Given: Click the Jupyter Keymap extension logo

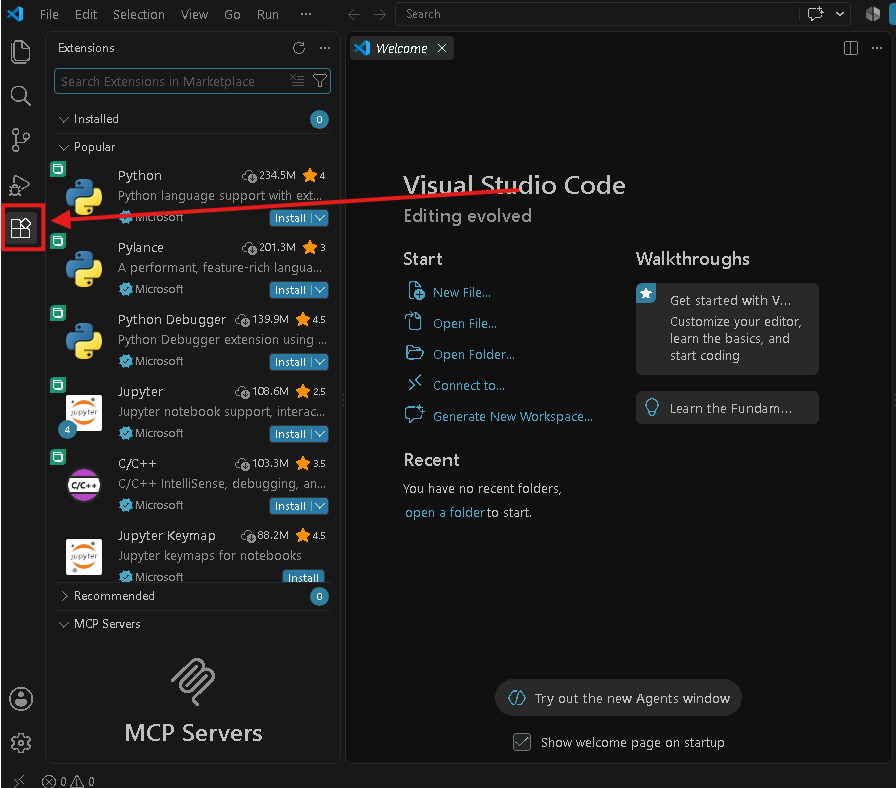Looking at the screenshot, I should [84, 557].
